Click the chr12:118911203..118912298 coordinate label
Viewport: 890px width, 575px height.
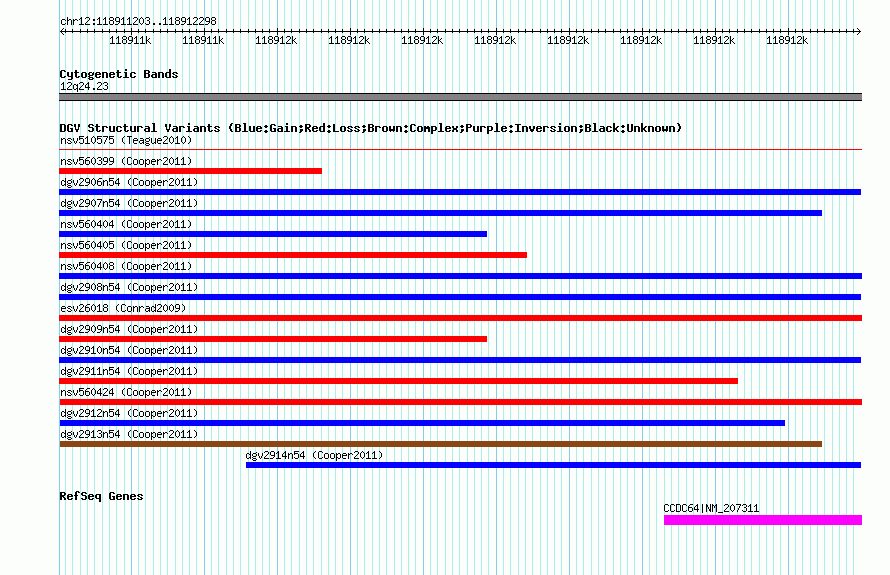138,21
